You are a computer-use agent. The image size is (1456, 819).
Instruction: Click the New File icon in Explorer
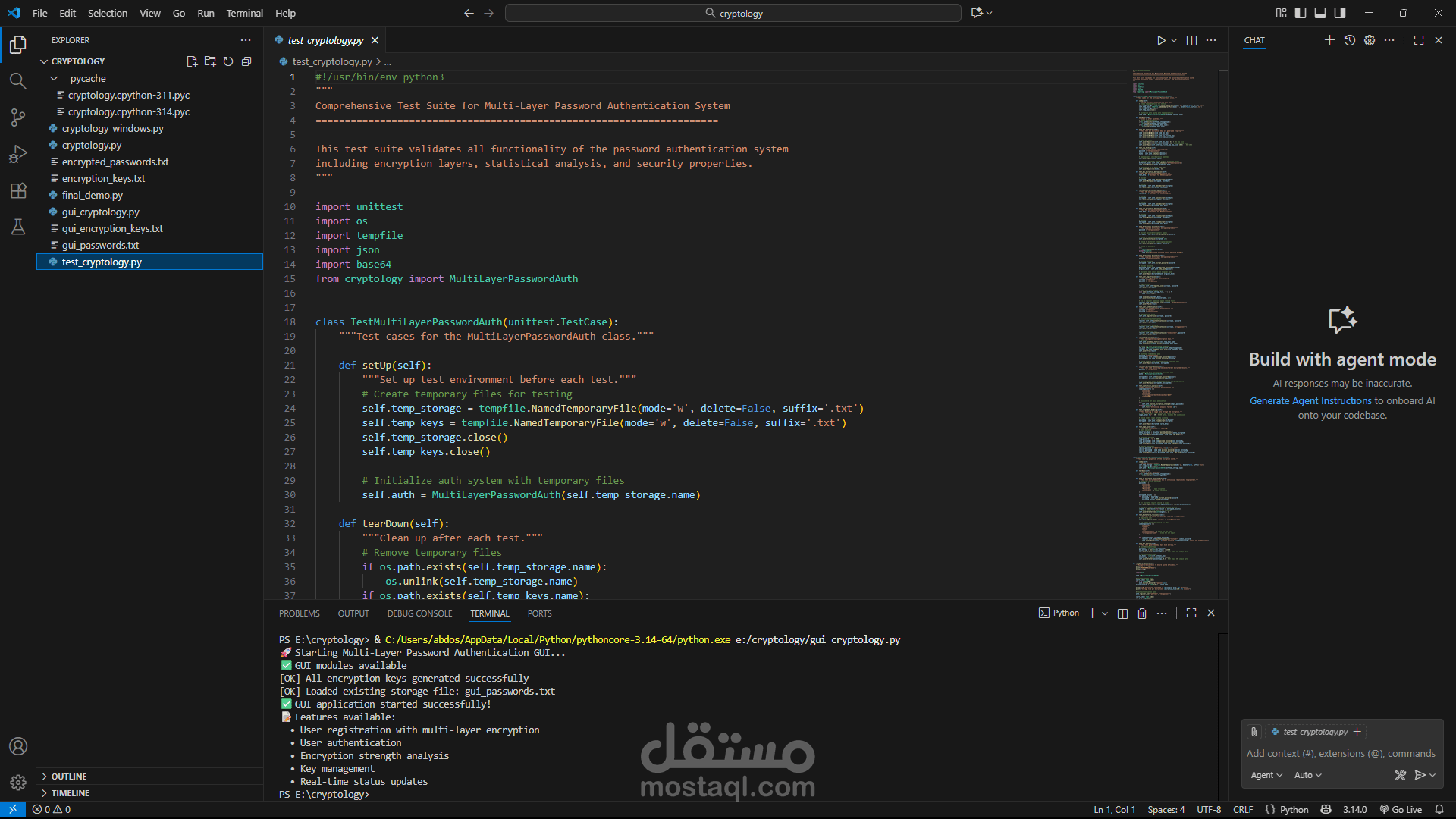pos(192,61)
